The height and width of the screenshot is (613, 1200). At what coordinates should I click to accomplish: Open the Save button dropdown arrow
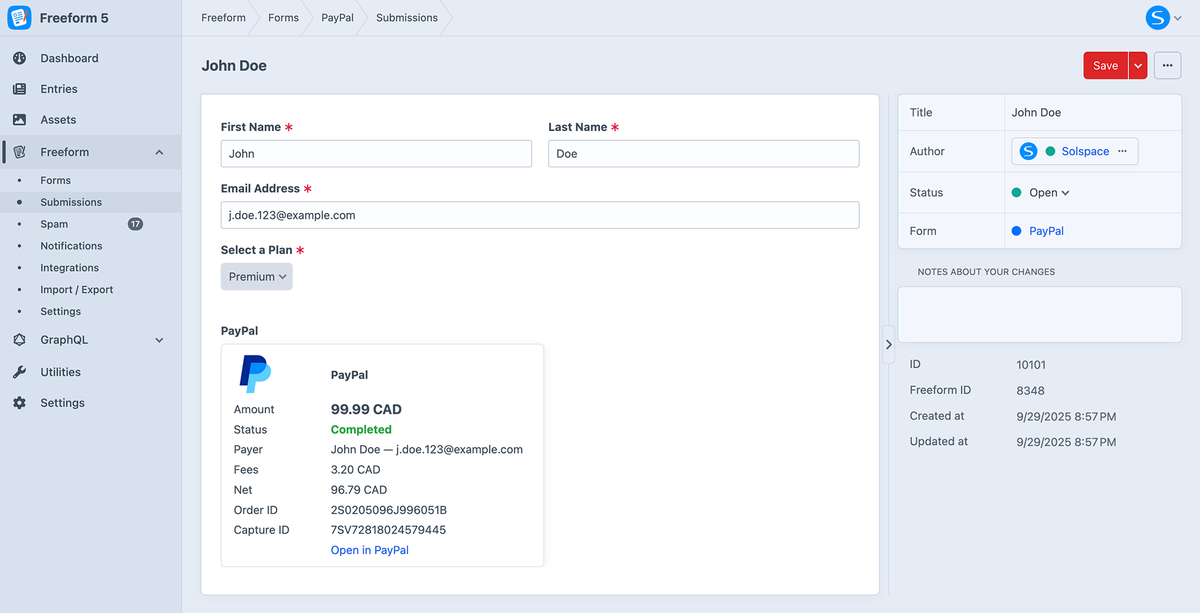point(1138,66)
